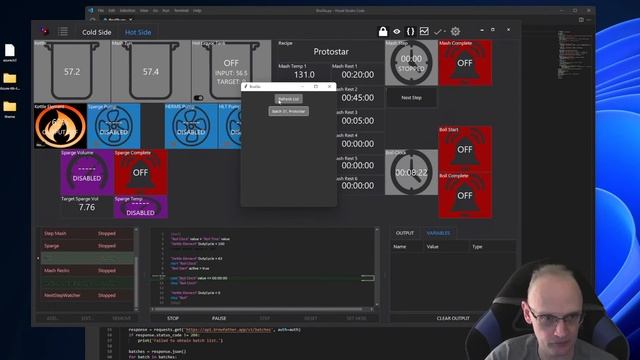The image size is (640, 360).
Task: Toggle the lock icon in the toolbar
Action: [383, 31]
